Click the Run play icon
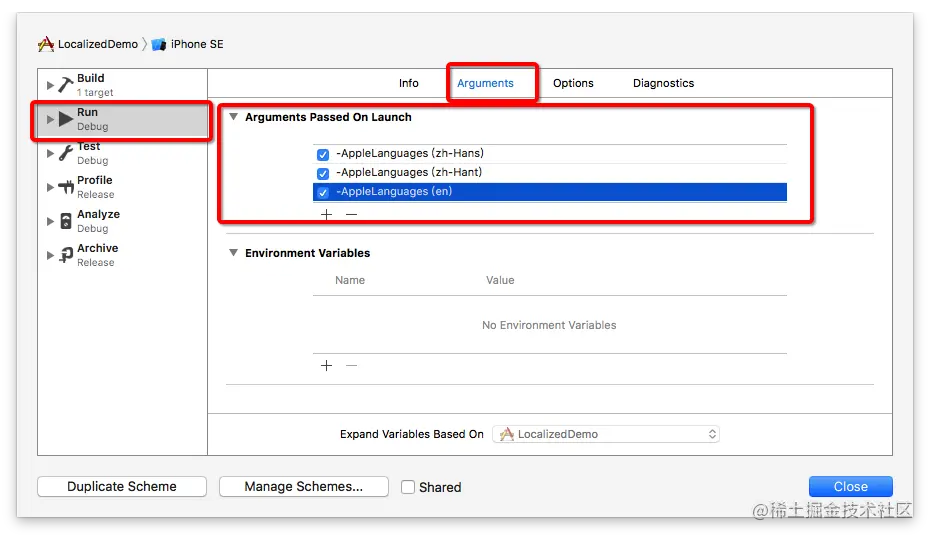930x538 pixels. 66,119
